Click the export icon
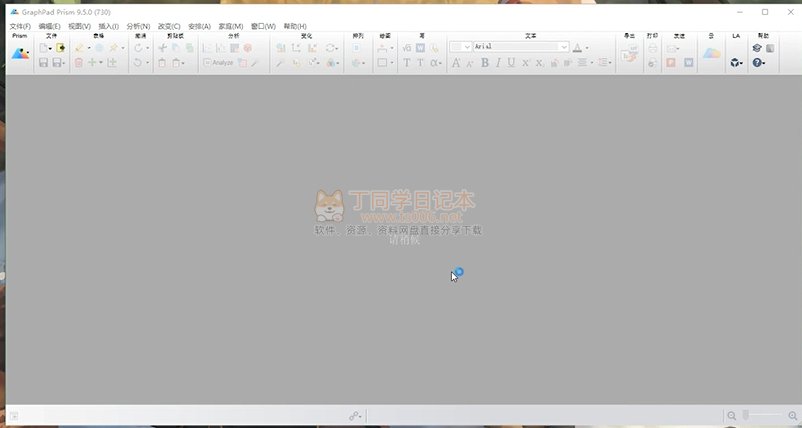802x428 pixels. click(630, 55)
